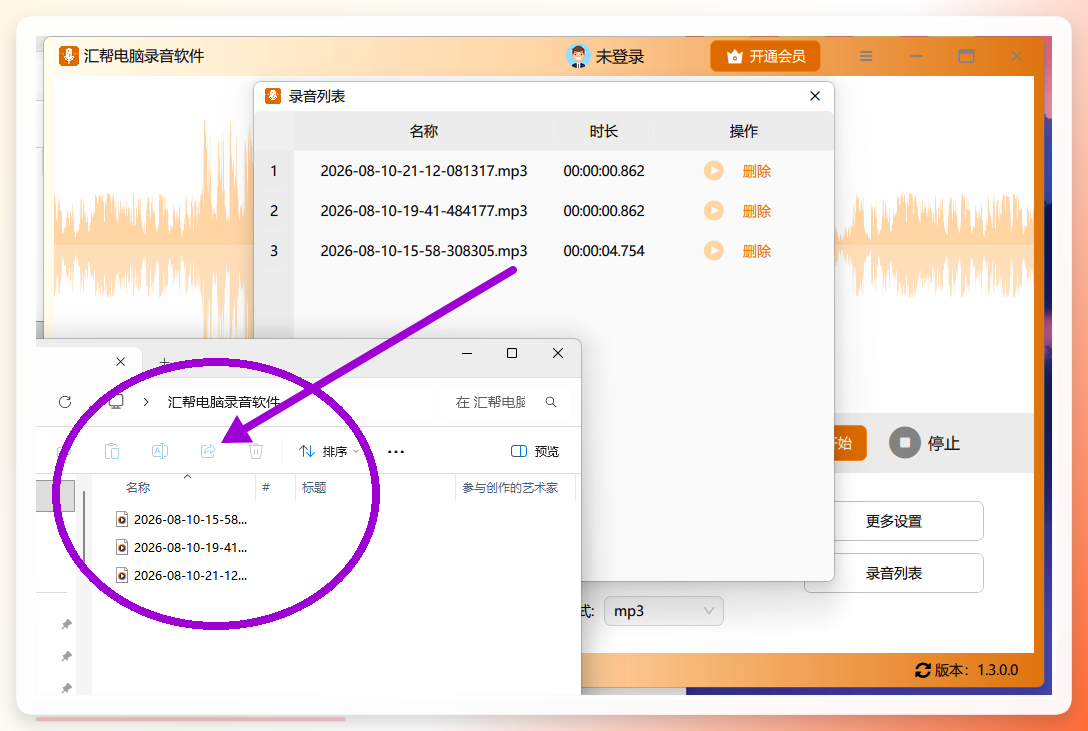Play recording 2026-08-10-19-41-484177.mp3
This screenshot has height=731, width=1088.
(x=713, y=211)
